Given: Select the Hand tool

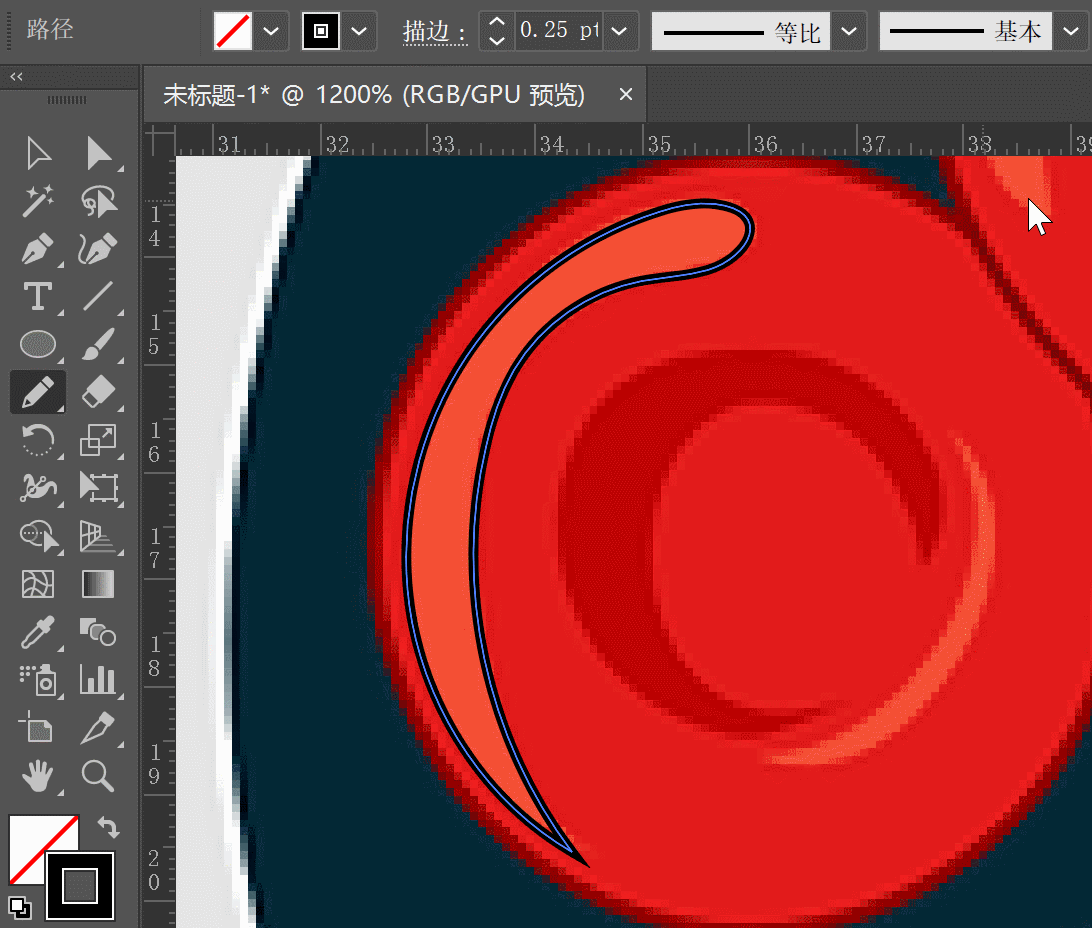Looking at the screenshot, I should (x=38, y=776).
